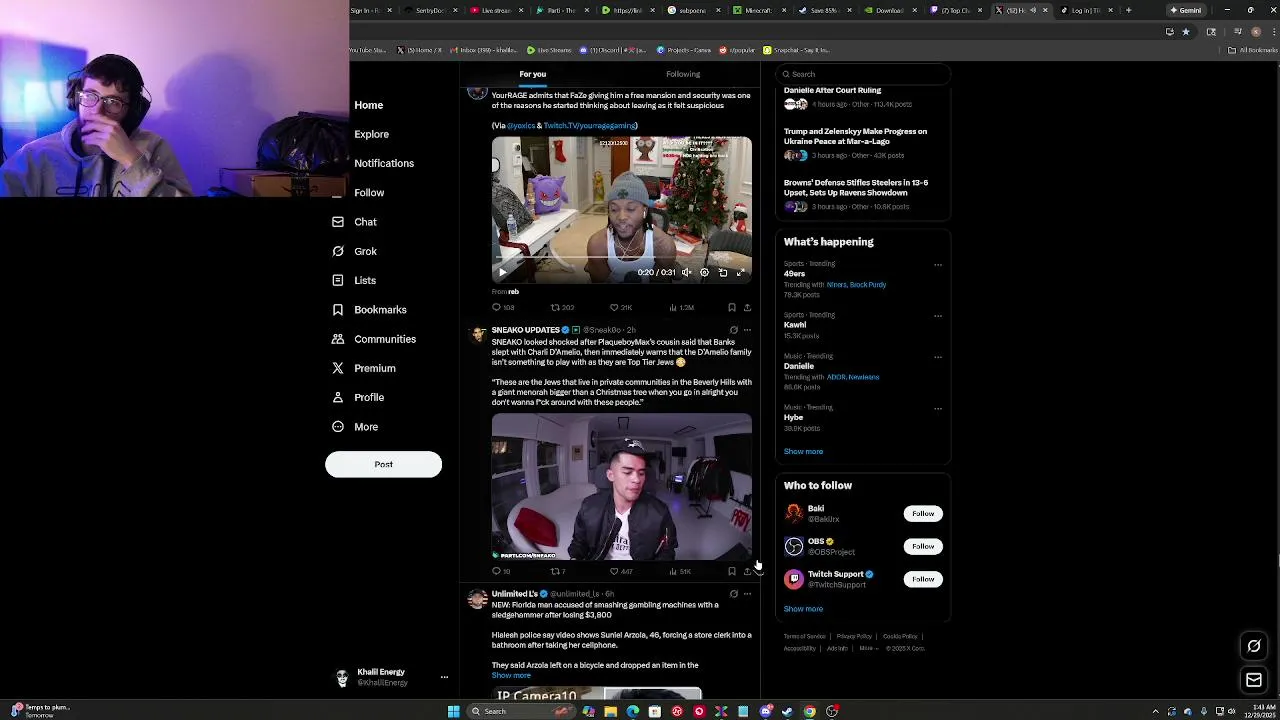The height and width of the screenshot is (720, 1280).
Task: Click the Grok sidebar icon
Action: coord(338,251)
